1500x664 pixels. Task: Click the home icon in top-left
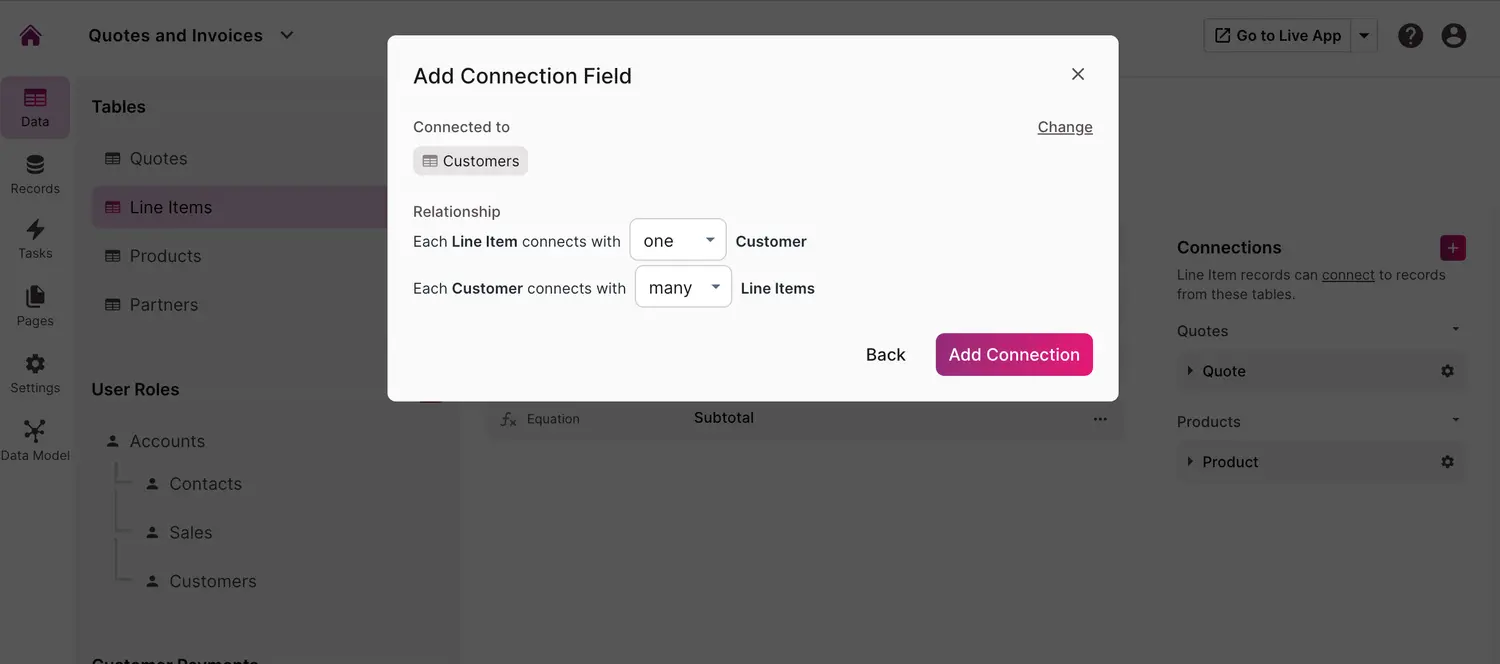pos(31,36)
